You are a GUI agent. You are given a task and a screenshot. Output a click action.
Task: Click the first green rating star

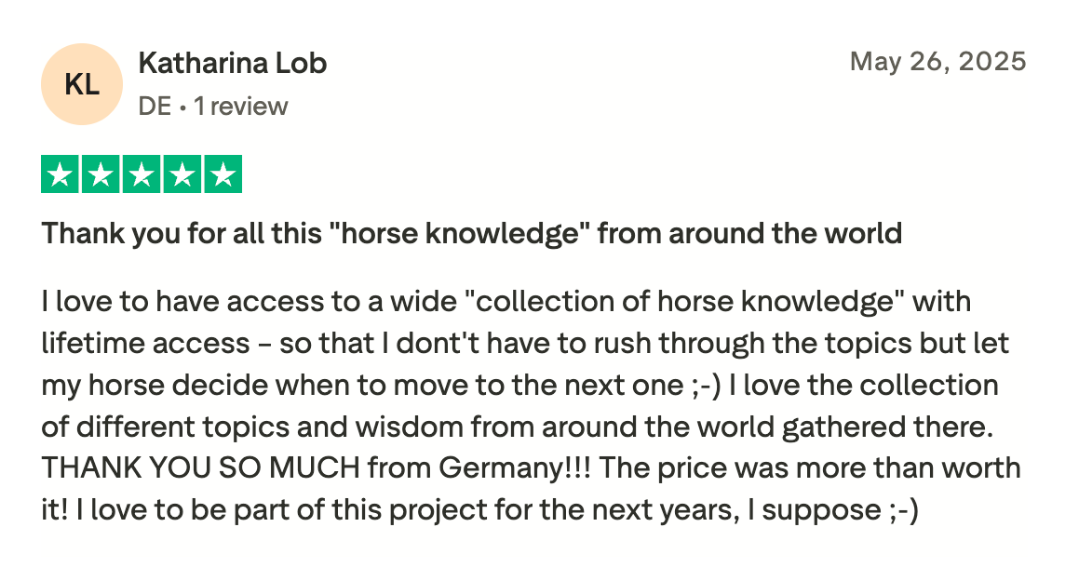(60, 174)
